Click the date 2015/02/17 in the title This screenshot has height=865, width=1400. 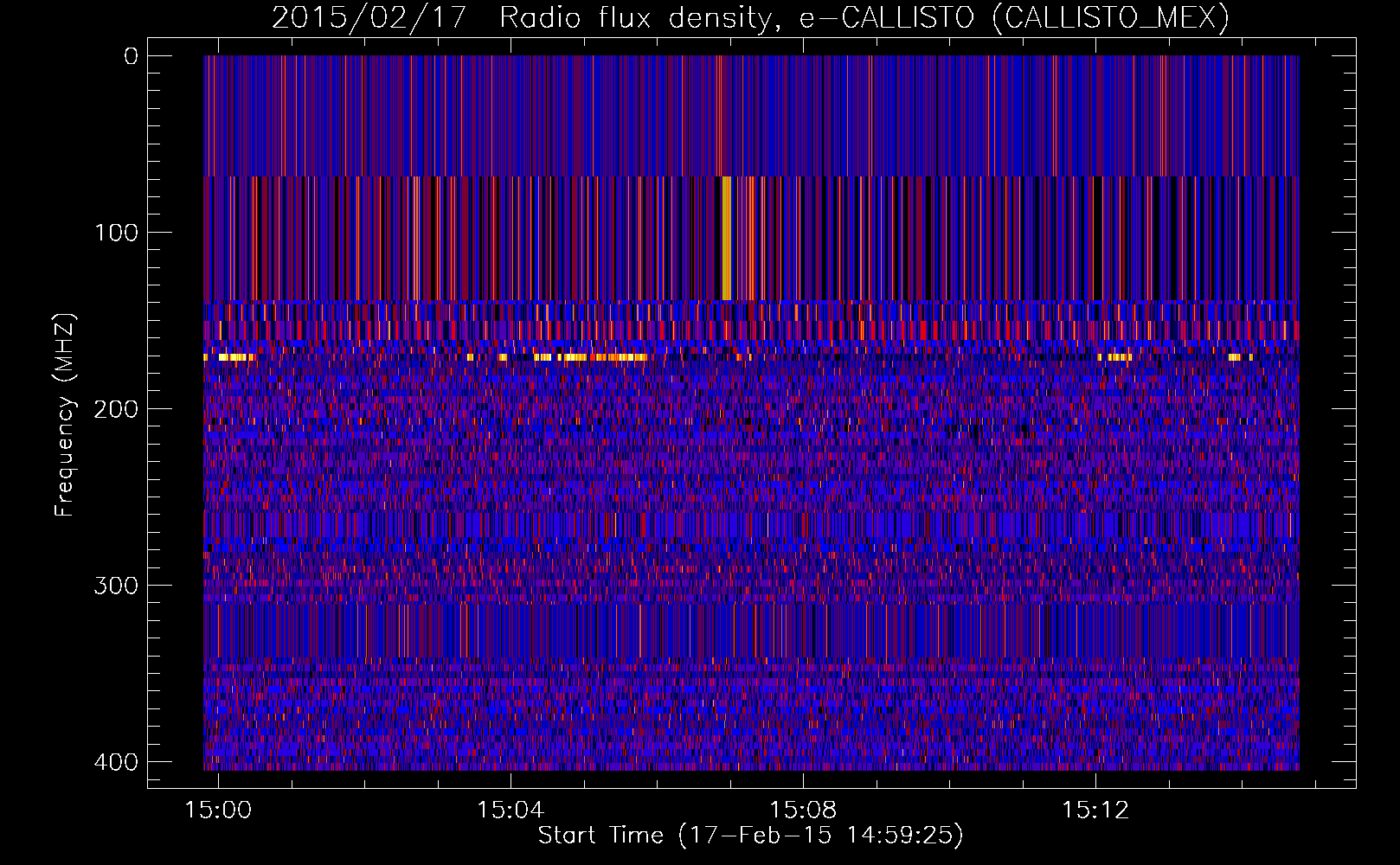369,17
